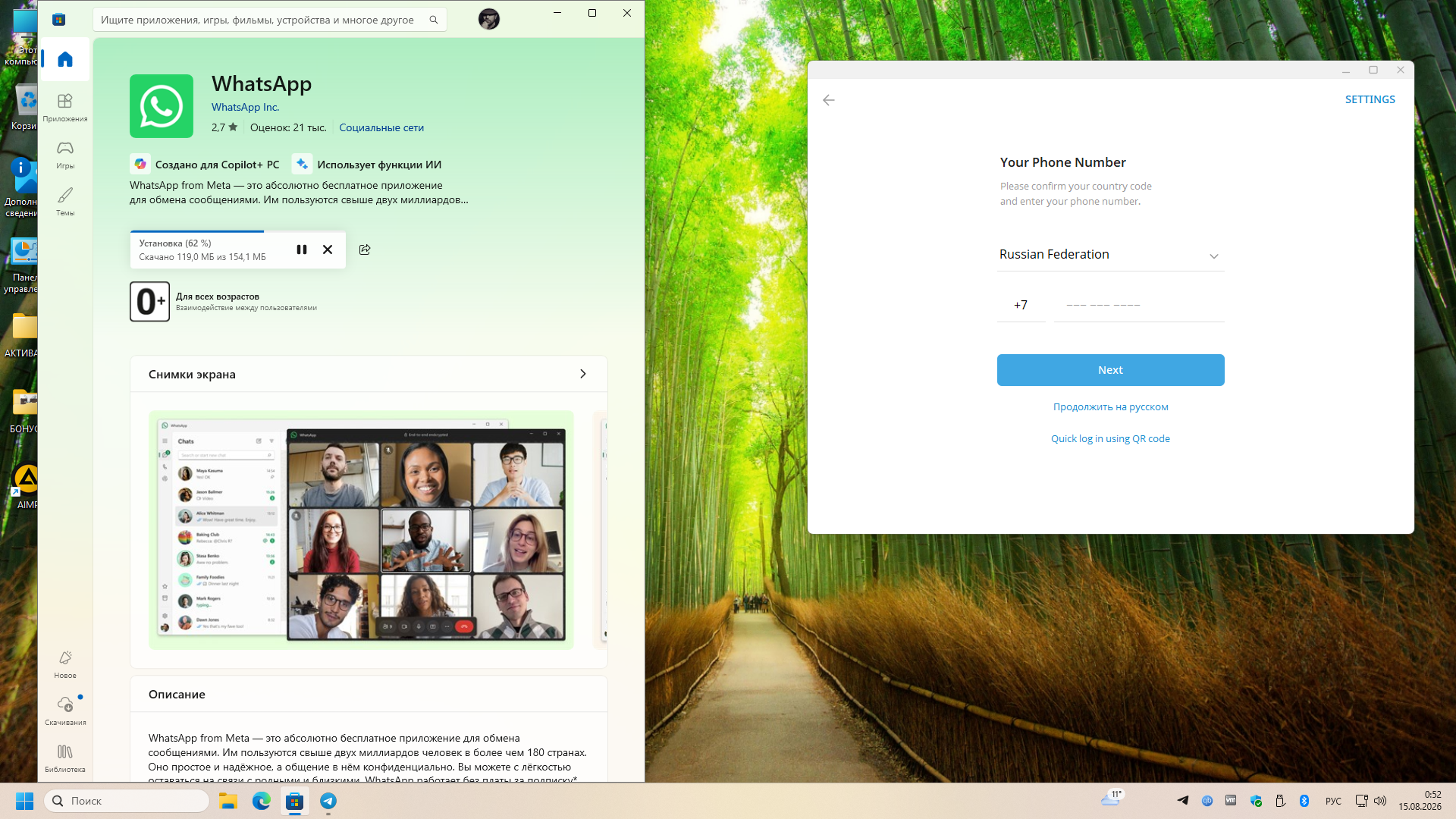
Task: Switch the РУС input language indicator
Action: pos(1333,801)
